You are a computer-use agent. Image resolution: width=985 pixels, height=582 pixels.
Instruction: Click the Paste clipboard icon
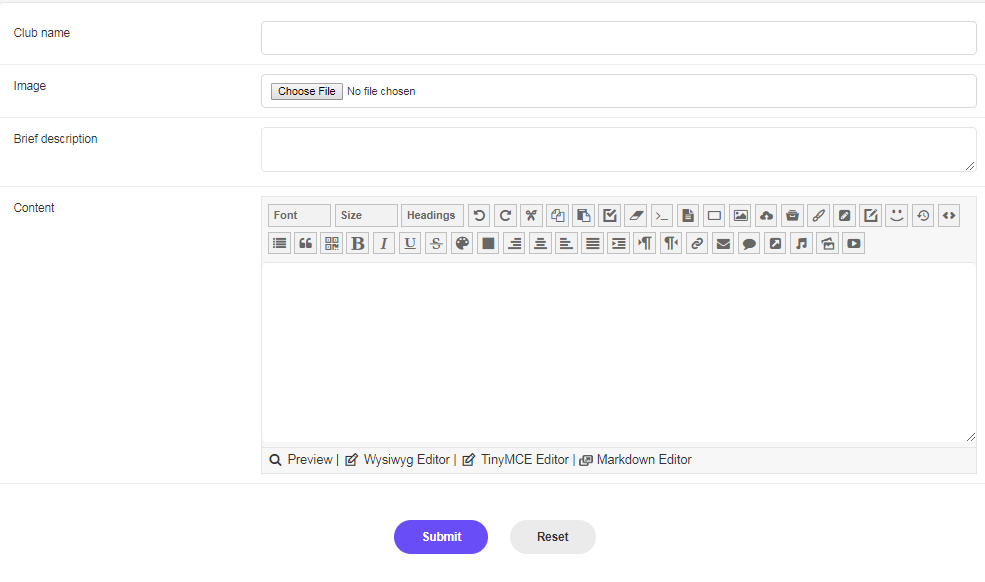pyautogui.click(x=583, y=216)
